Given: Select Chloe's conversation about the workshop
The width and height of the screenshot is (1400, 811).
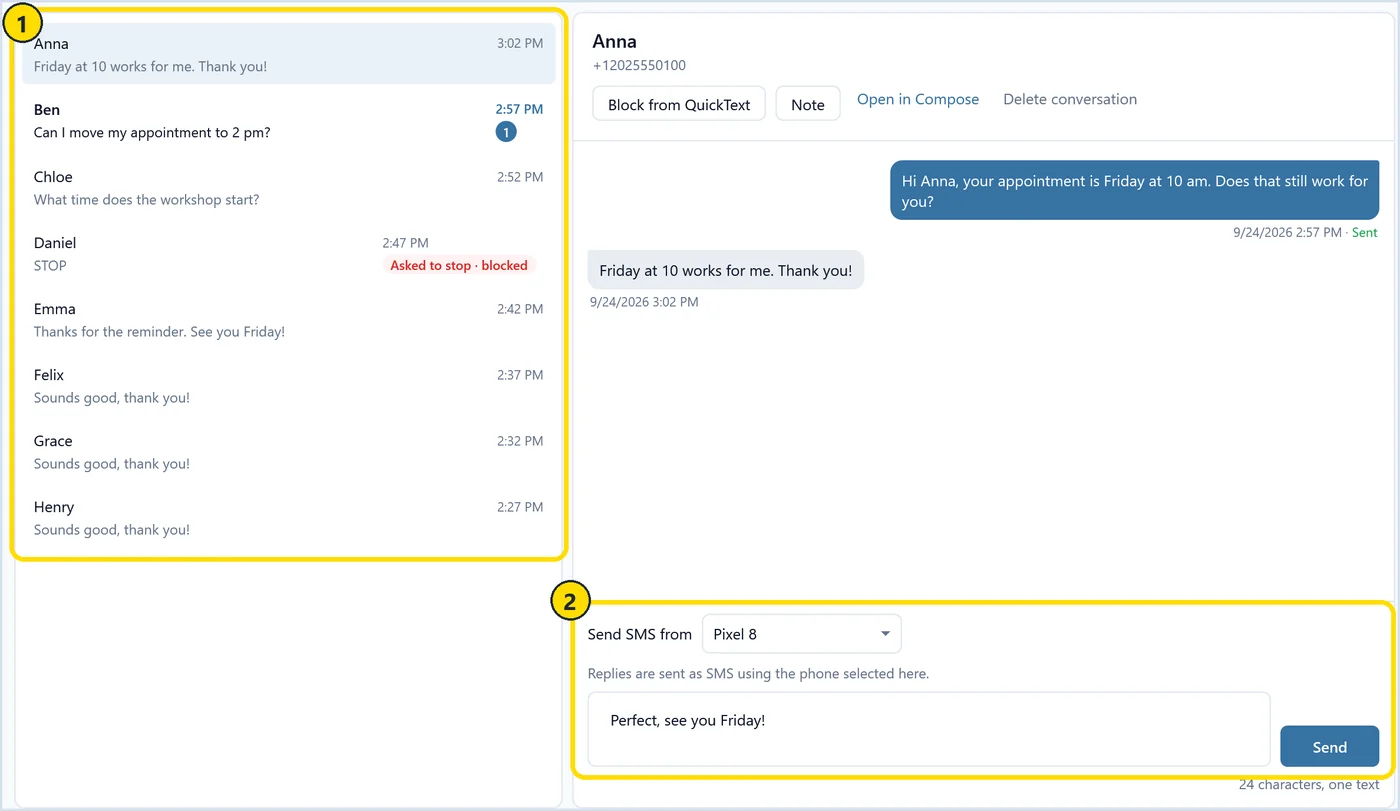Looking at the screenshot, I should [288, 187].
